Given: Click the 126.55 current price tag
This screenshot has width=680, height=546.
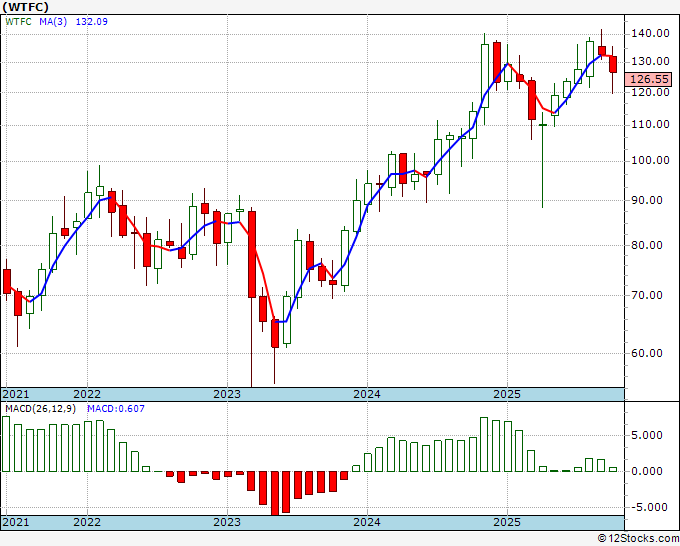Looking at the screenshot, I should click(x=649, y=79).
